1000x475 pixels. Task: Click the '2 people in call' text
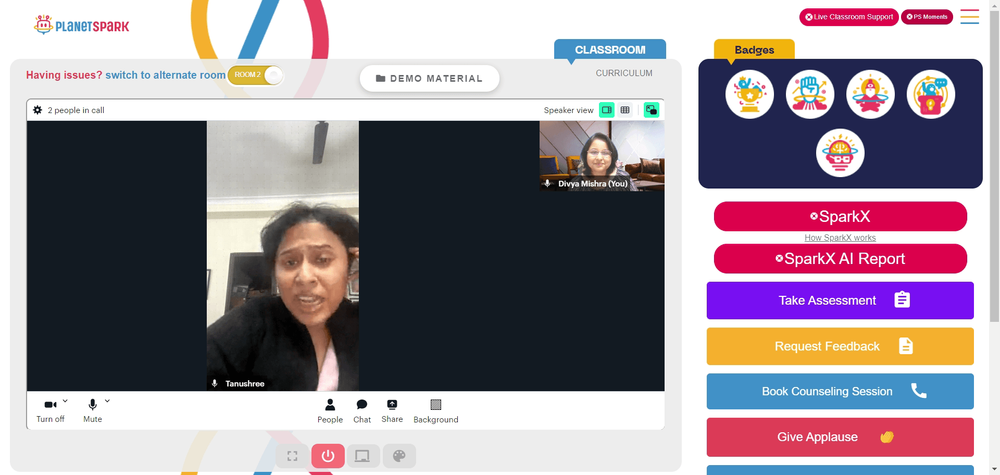76,110
